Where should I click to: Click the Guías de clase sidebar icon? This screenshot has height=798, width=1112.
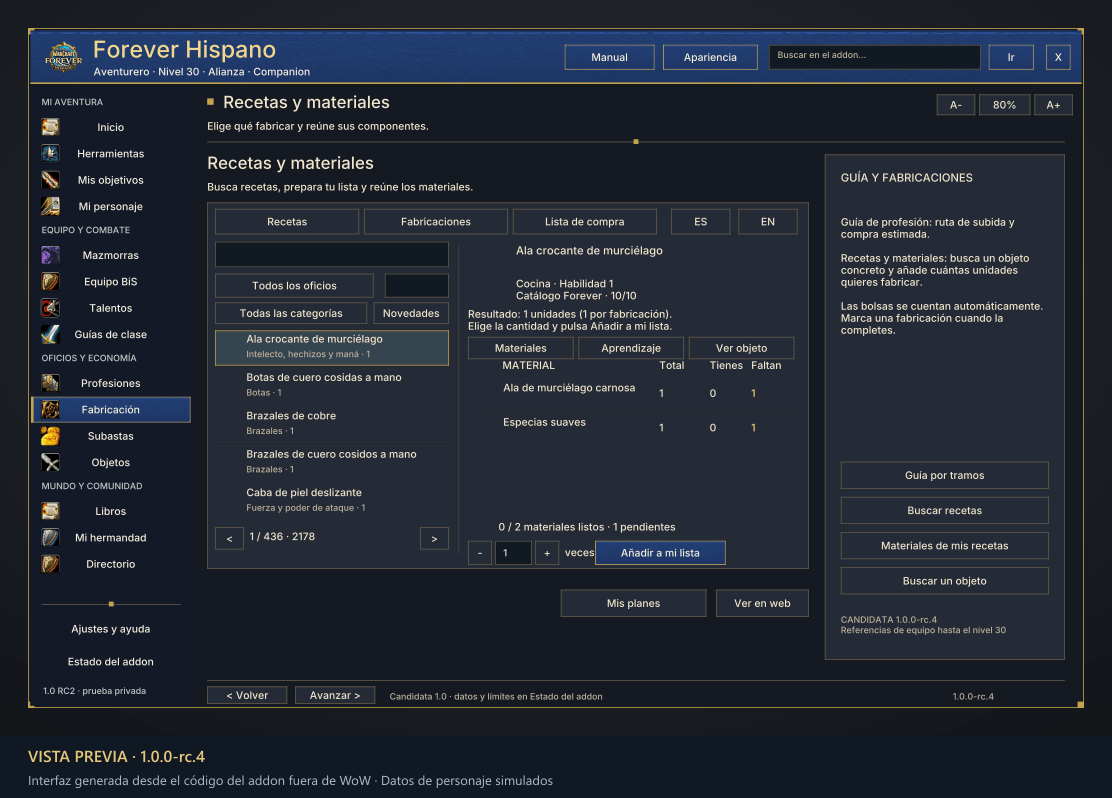click(x=50, y=334)
